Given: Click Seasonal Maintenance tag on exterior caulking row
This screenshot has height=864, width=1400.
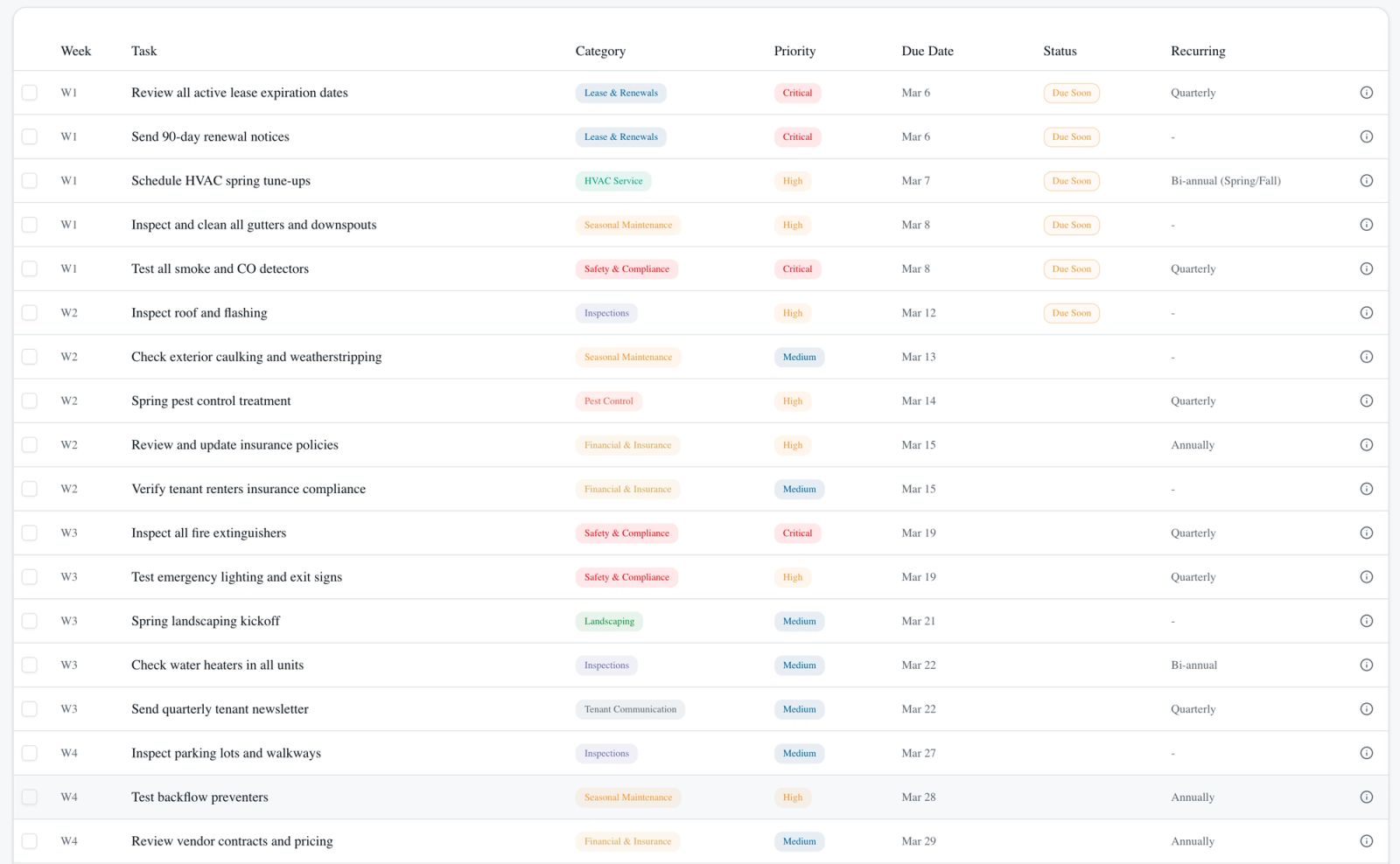Looking at the screenshot, I should [628, 357].
